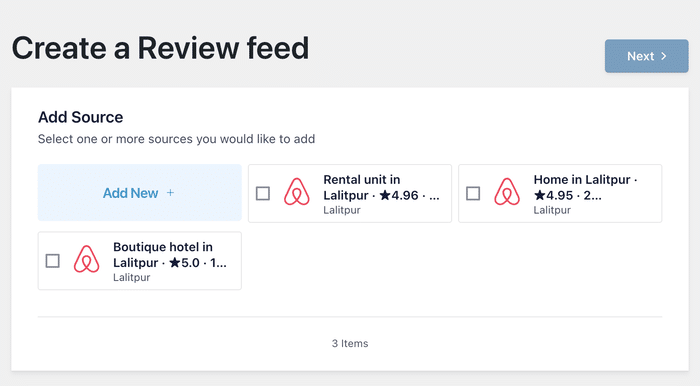Viewport: 700px width, 386px height.
Task: Check the Rental unit in Lalitpur checkbox
Action: [262, 194]
